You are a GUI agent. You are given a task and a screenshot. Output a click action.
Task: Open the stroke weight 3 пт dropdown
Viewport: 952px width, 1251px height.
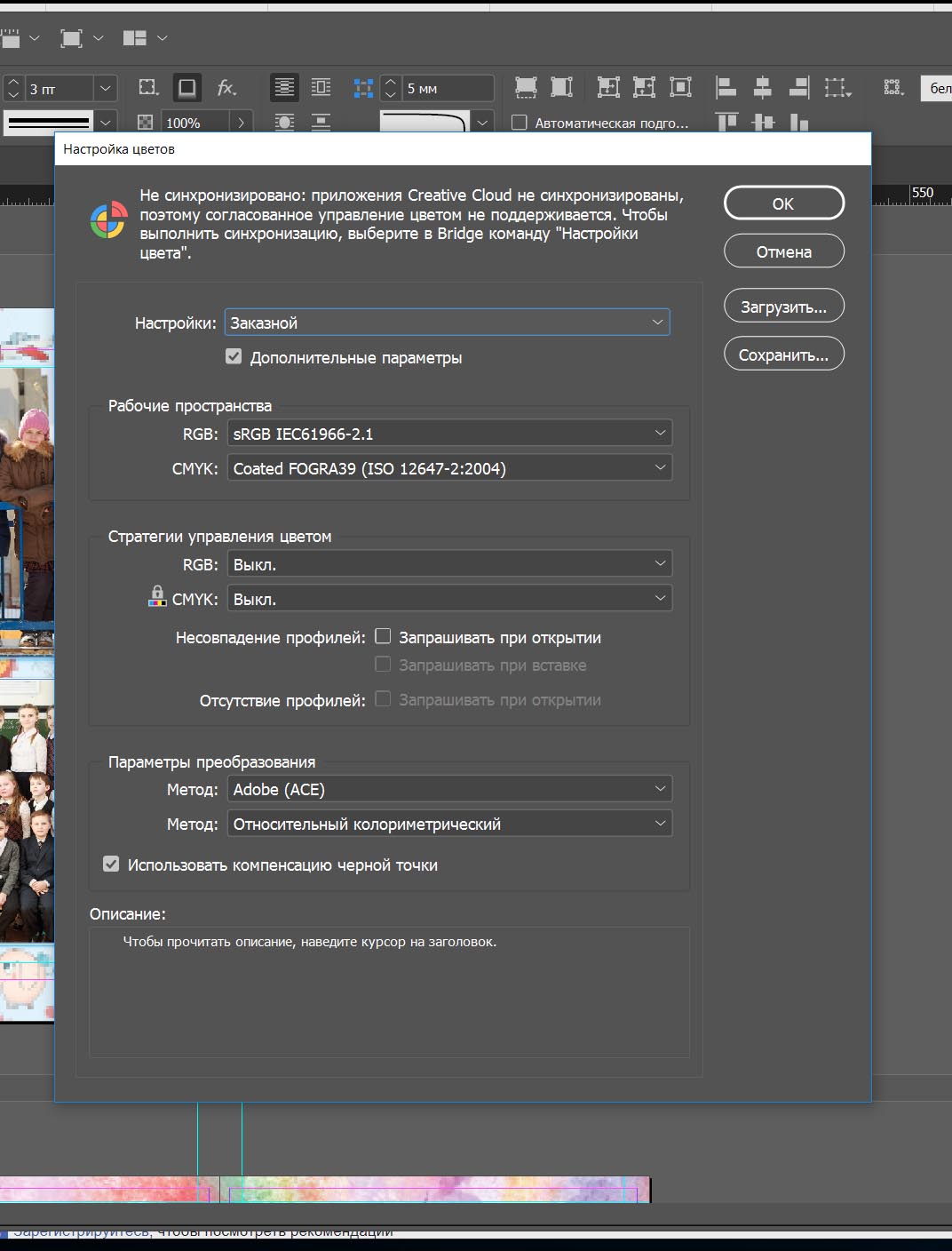pos(106,88)
